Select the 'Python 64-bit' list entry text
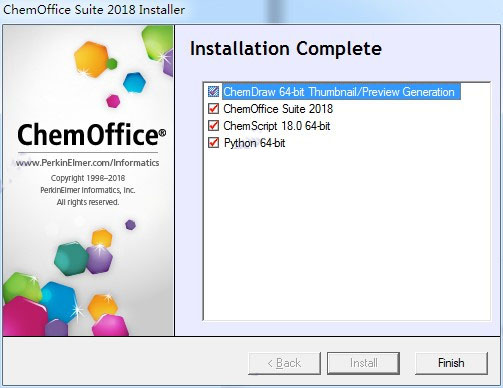The image size is (503, 388). point(255,143)
